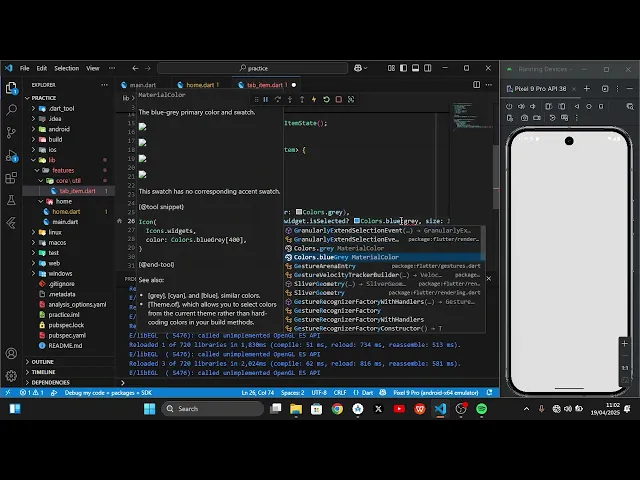Open the File menu
The width and height of the screenshot is (640, 480).
24,68
